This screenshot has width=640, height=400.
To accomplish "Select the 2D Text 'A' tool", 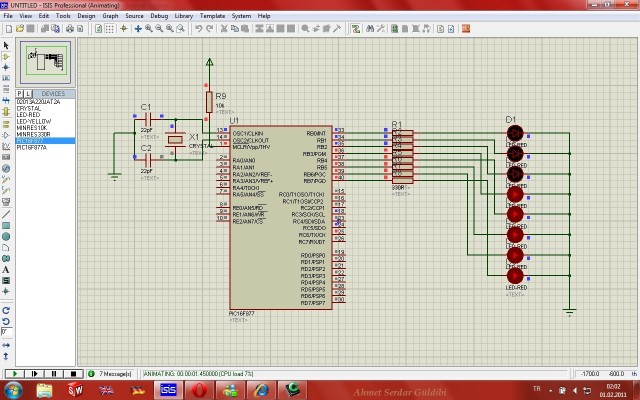I will 6,269.
